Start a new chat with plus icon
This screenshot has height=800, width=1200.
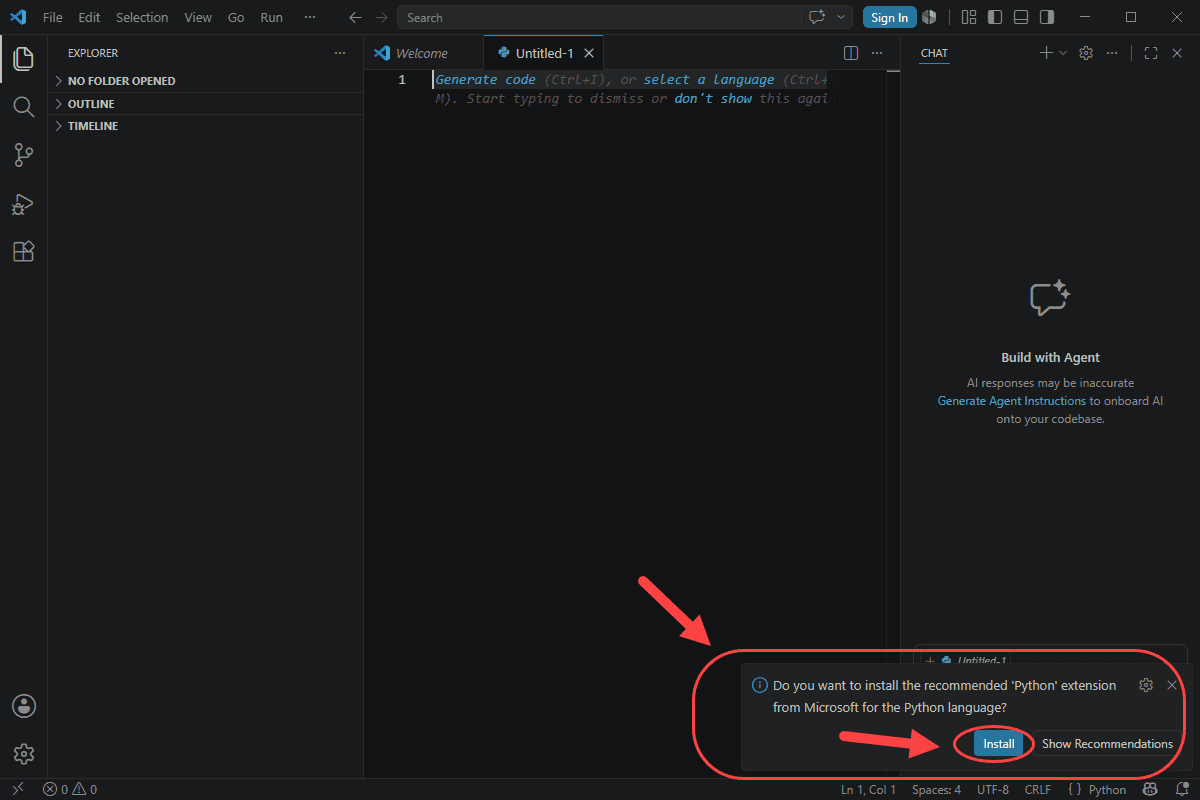tap(1046, 53)
